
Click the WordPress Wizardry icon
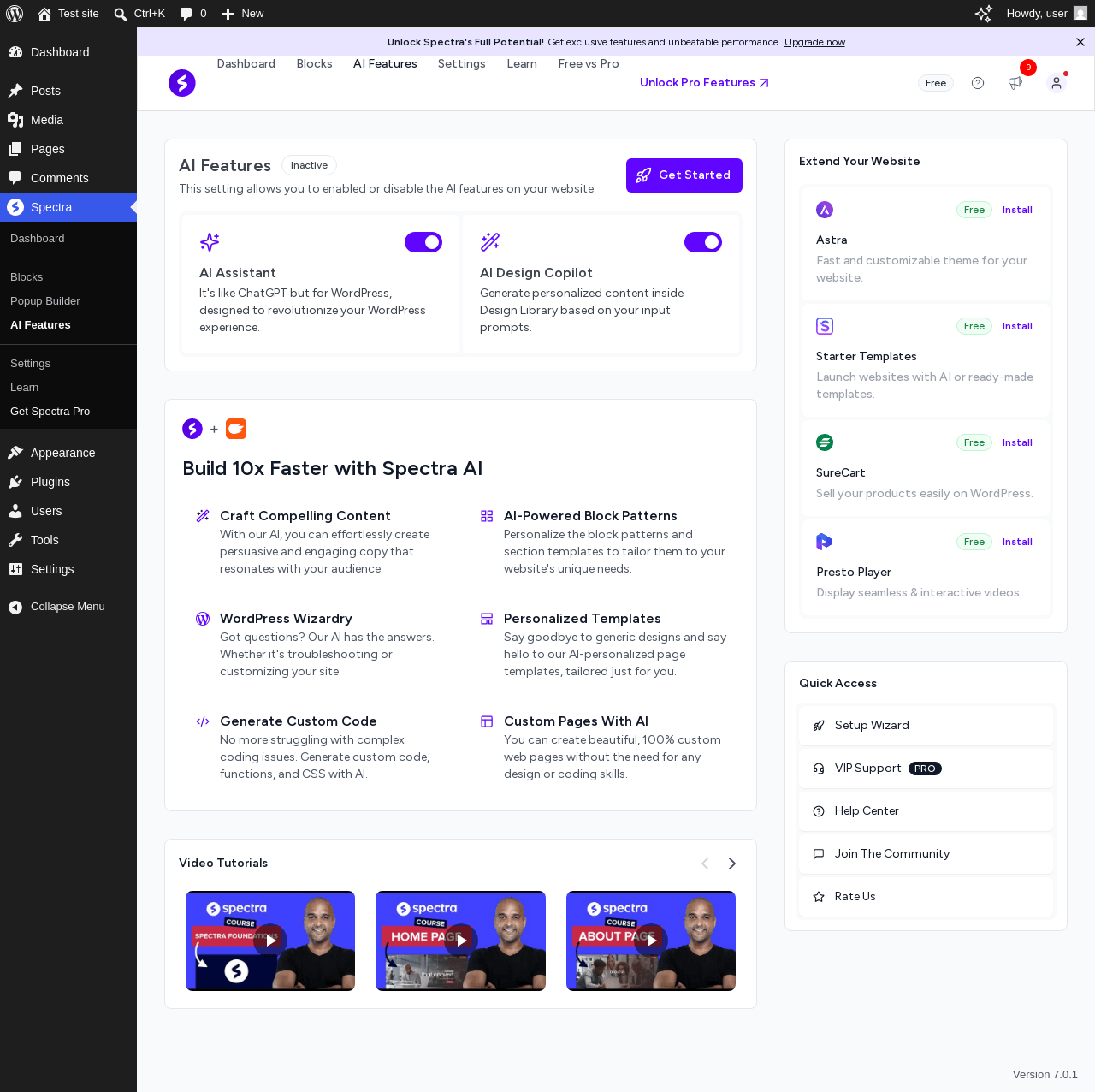point(203,619)
